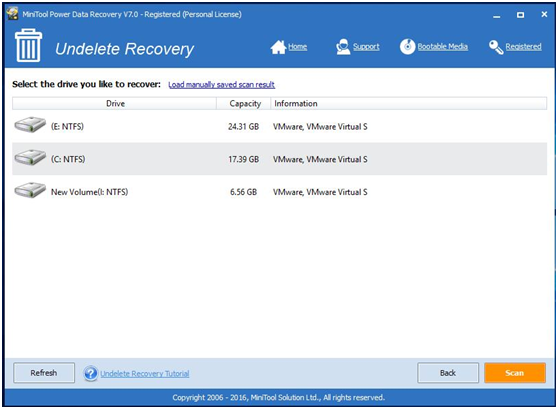Sort by the Drive column header
Image resolution: width=558 pixels, height=409 pixels.
pos(115,104)
